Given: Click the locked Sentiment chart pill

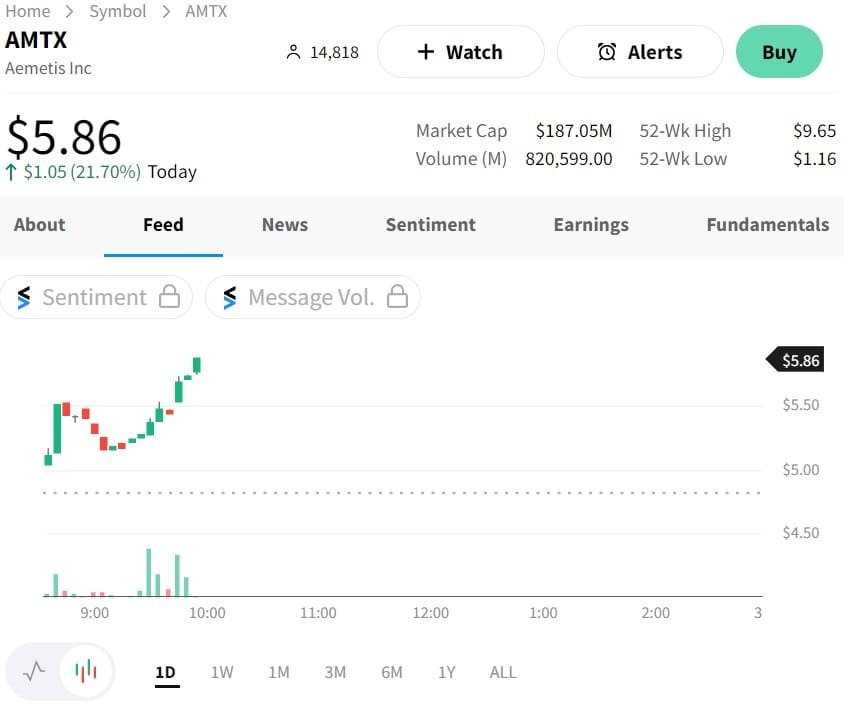Looking at the screenshot, I should pyautogui.click(x=96, y=297).
